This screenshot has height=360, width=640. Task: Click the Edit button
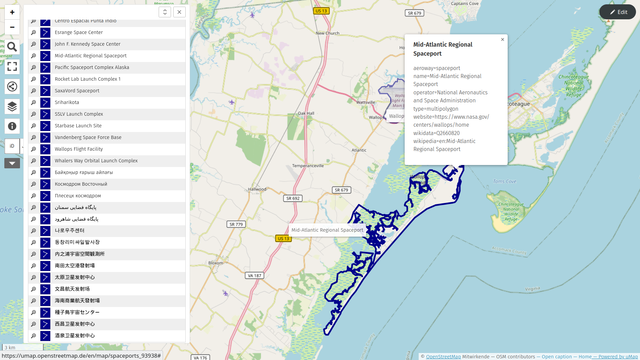click(618, 12)
